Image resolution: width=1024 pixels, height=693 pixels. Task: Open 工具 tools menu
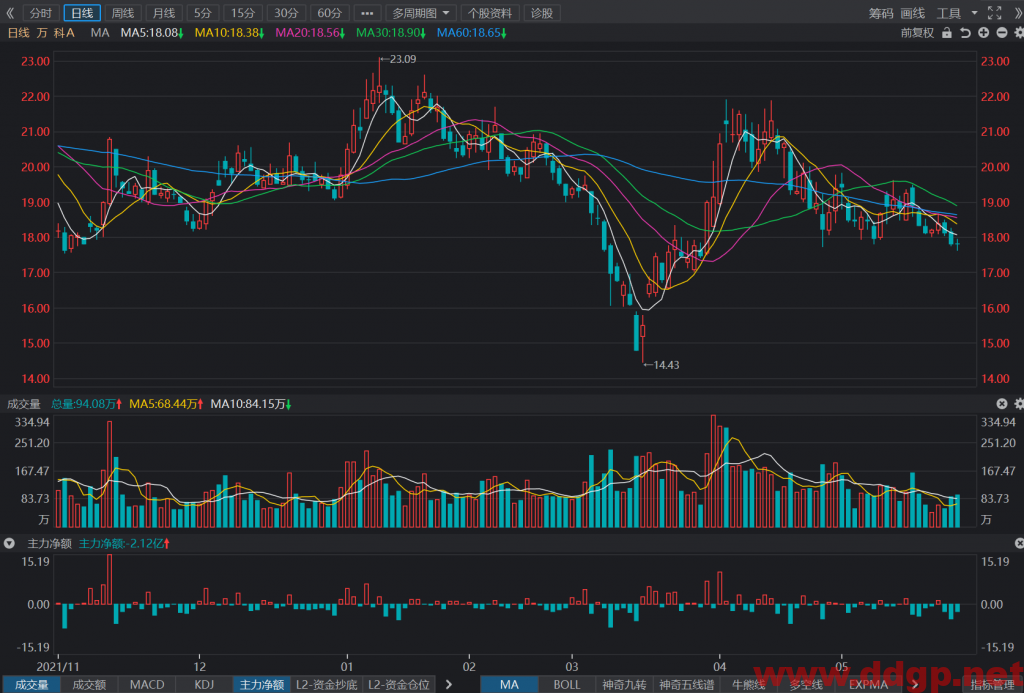click(949, 13)
